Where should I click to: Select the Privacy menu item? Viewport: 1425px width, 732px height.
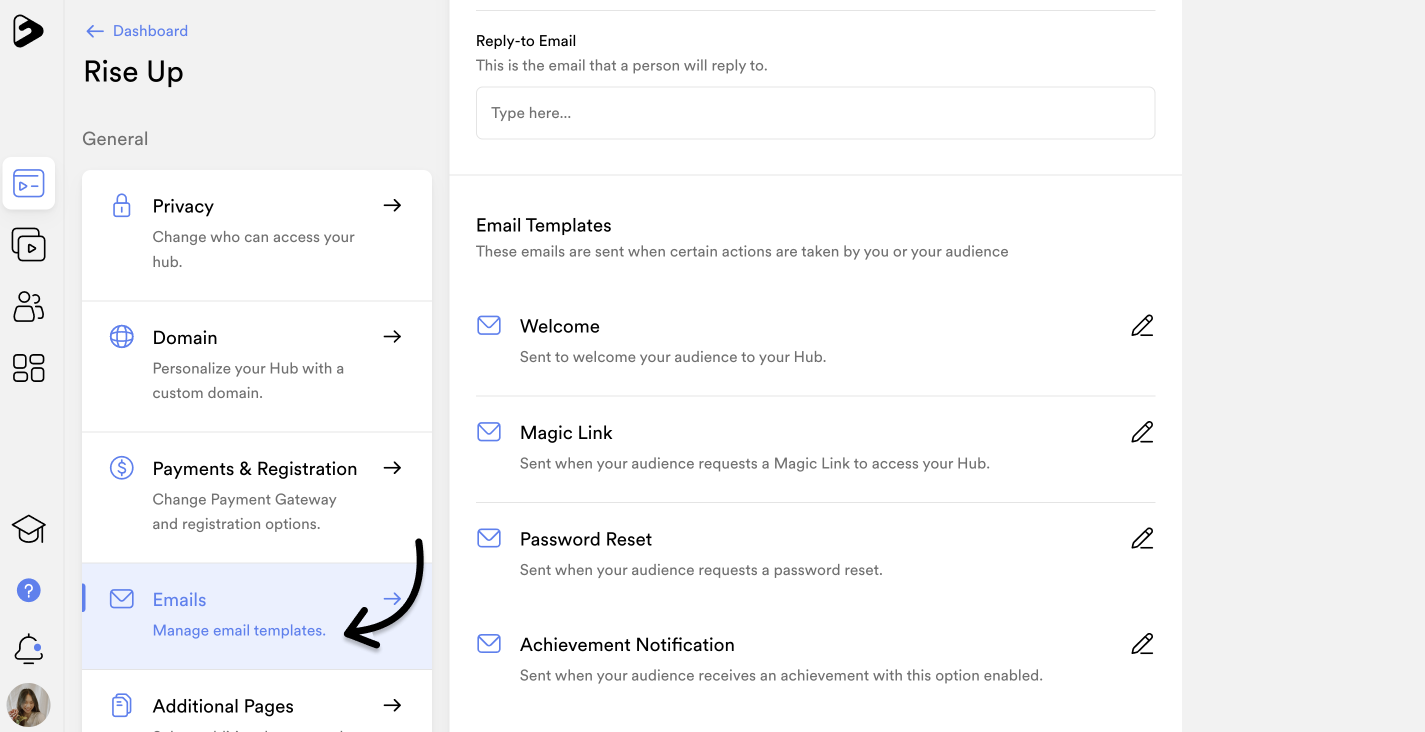257,235
